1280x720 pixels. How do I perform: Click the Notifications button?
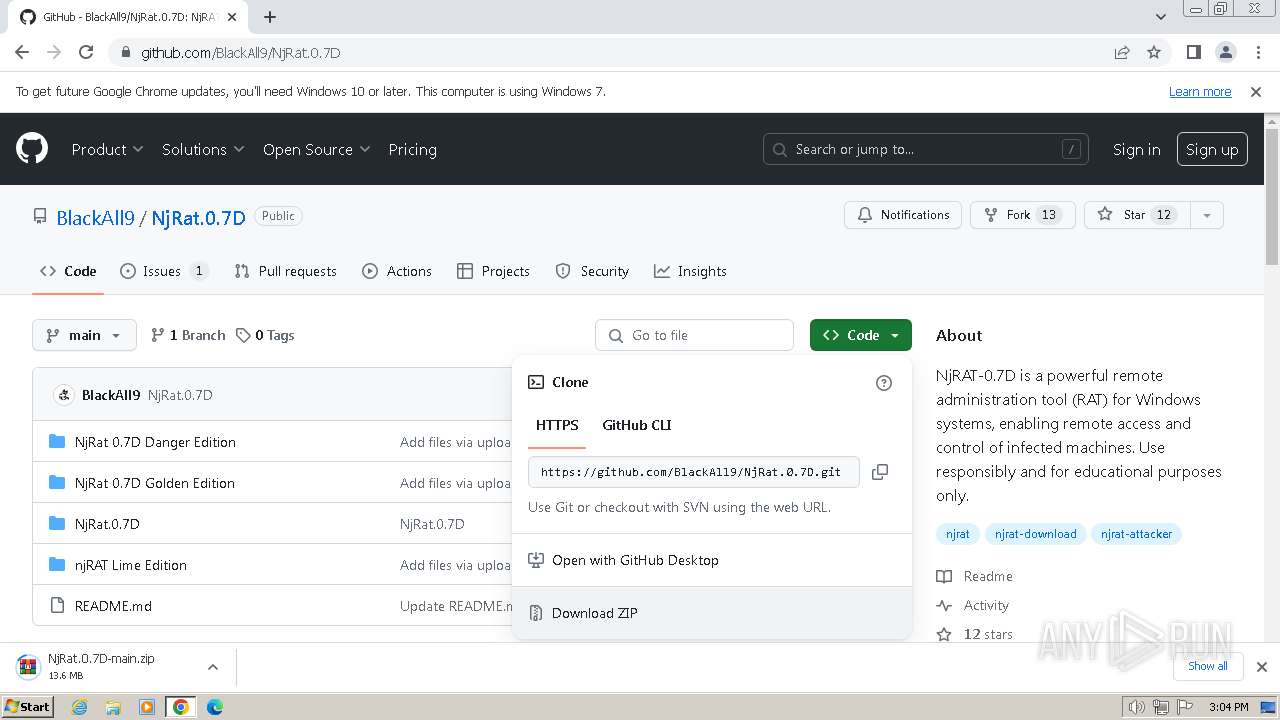903,215
